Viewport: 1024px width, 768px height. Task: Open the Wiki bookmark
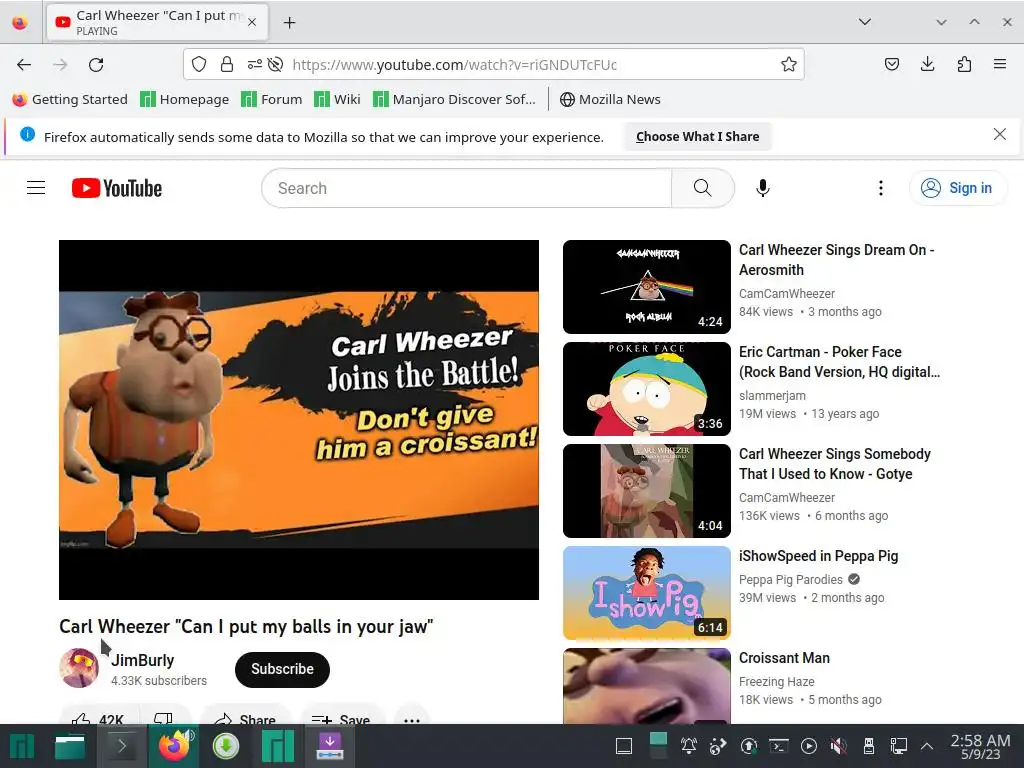coord(337,99)
